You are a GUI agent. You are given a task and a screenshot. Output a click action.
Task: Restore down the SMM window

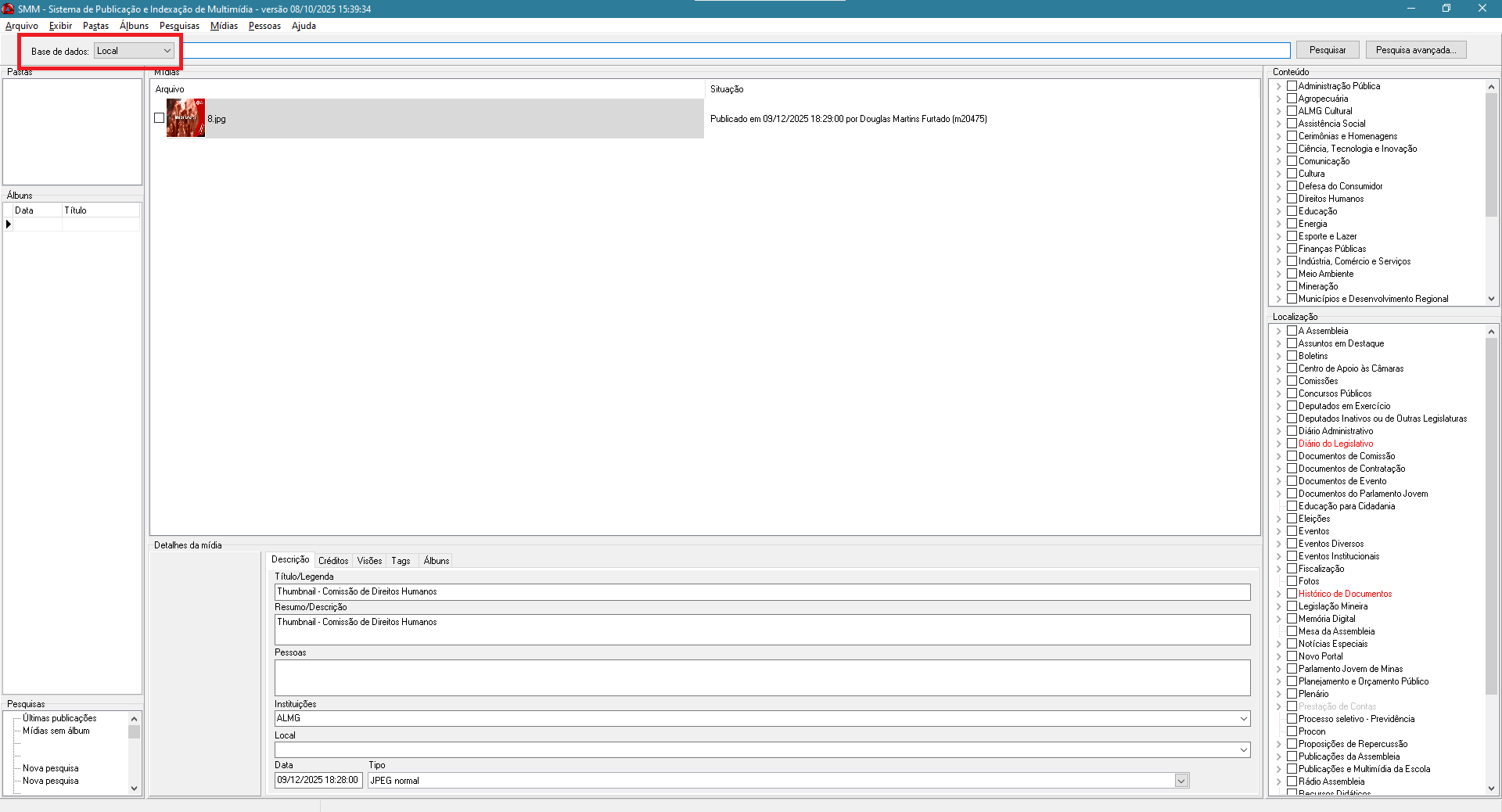(x=1446, y=9)
